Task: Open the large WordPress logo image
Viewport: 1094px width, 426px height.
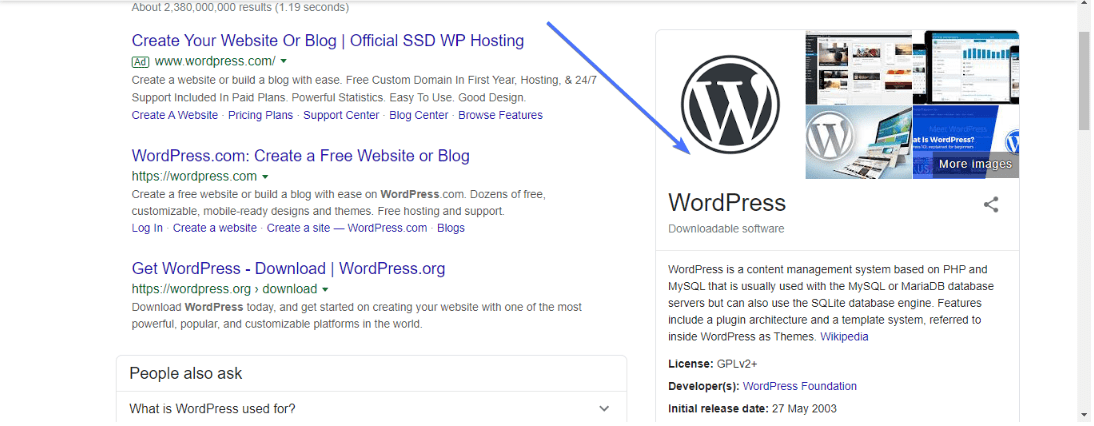Action: click(x=730, y=105)
